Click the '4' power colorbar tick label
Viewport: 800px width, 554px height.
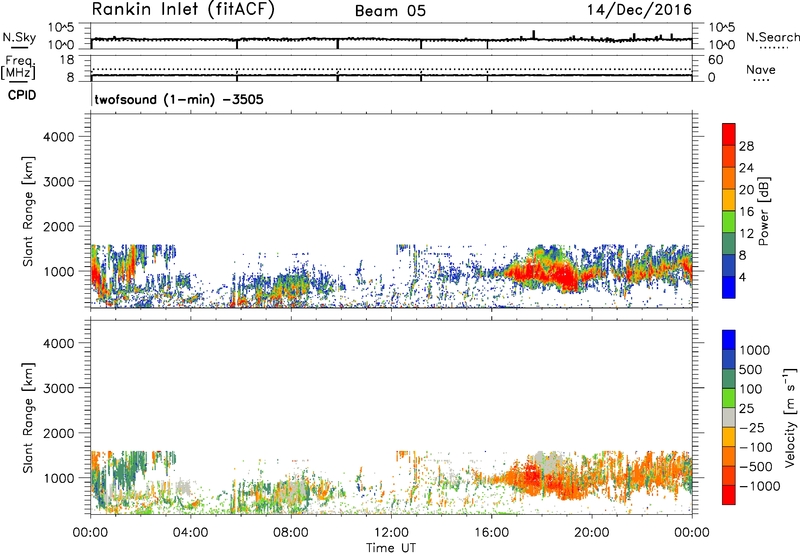[x=743, y=278]
